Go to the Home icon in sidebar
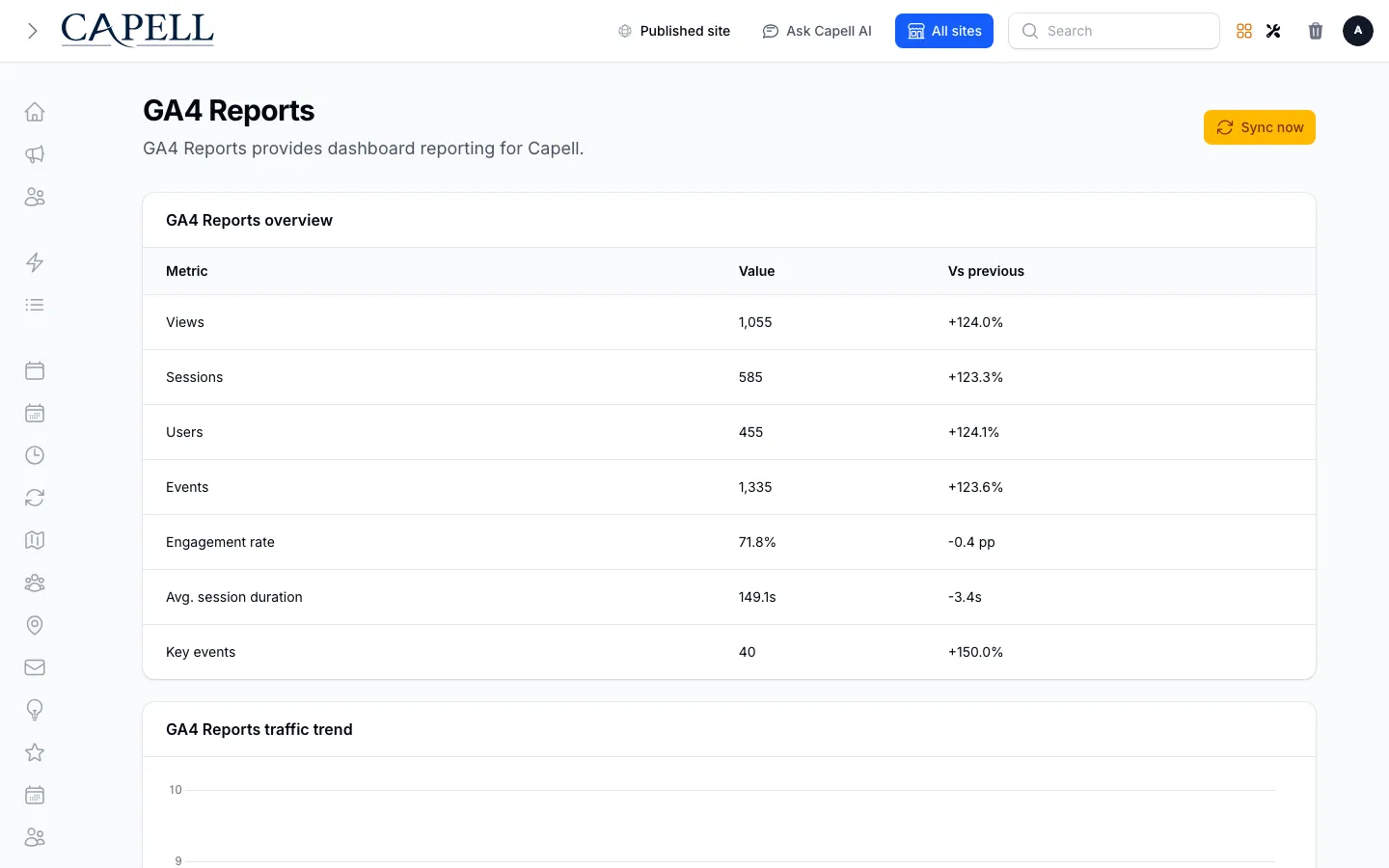Screen dimensions: 1389x868 (35, 112)
